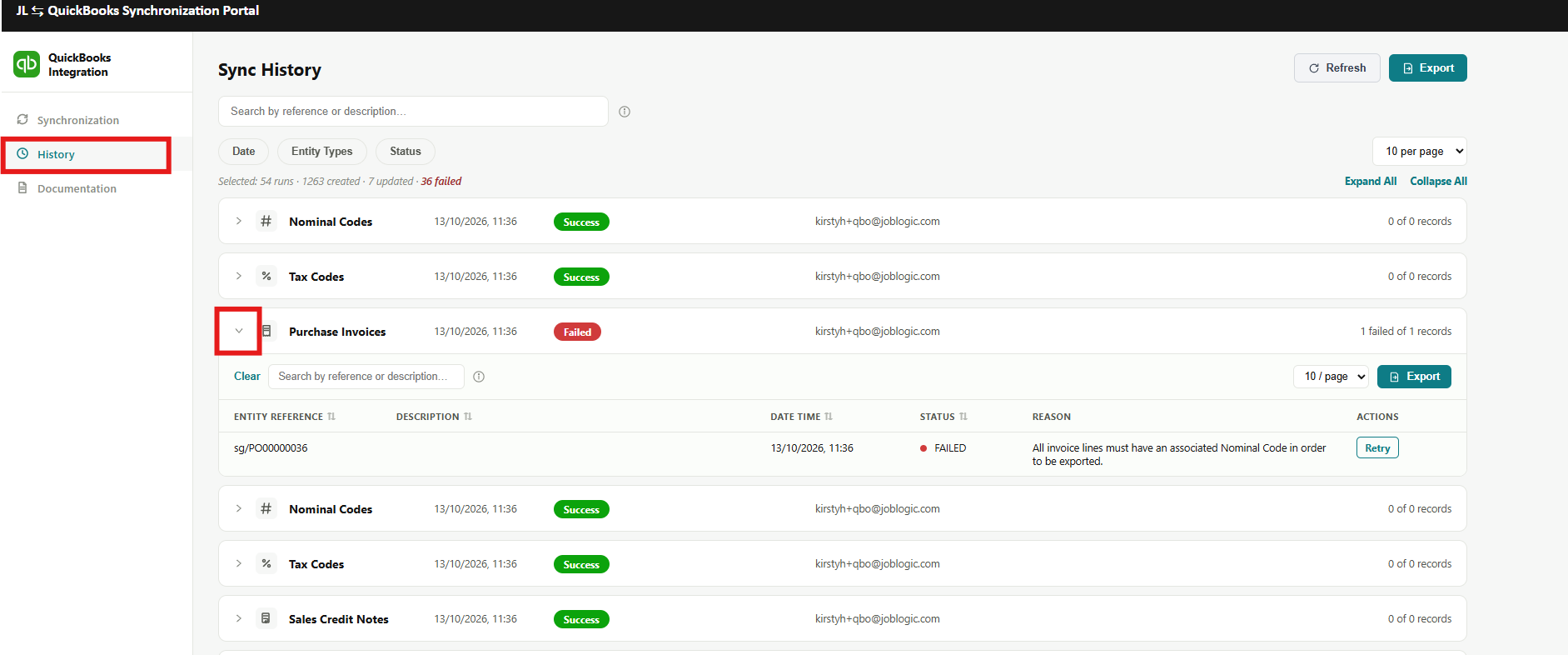Click the info icon beside the main search box

click(x=625, y=112)
